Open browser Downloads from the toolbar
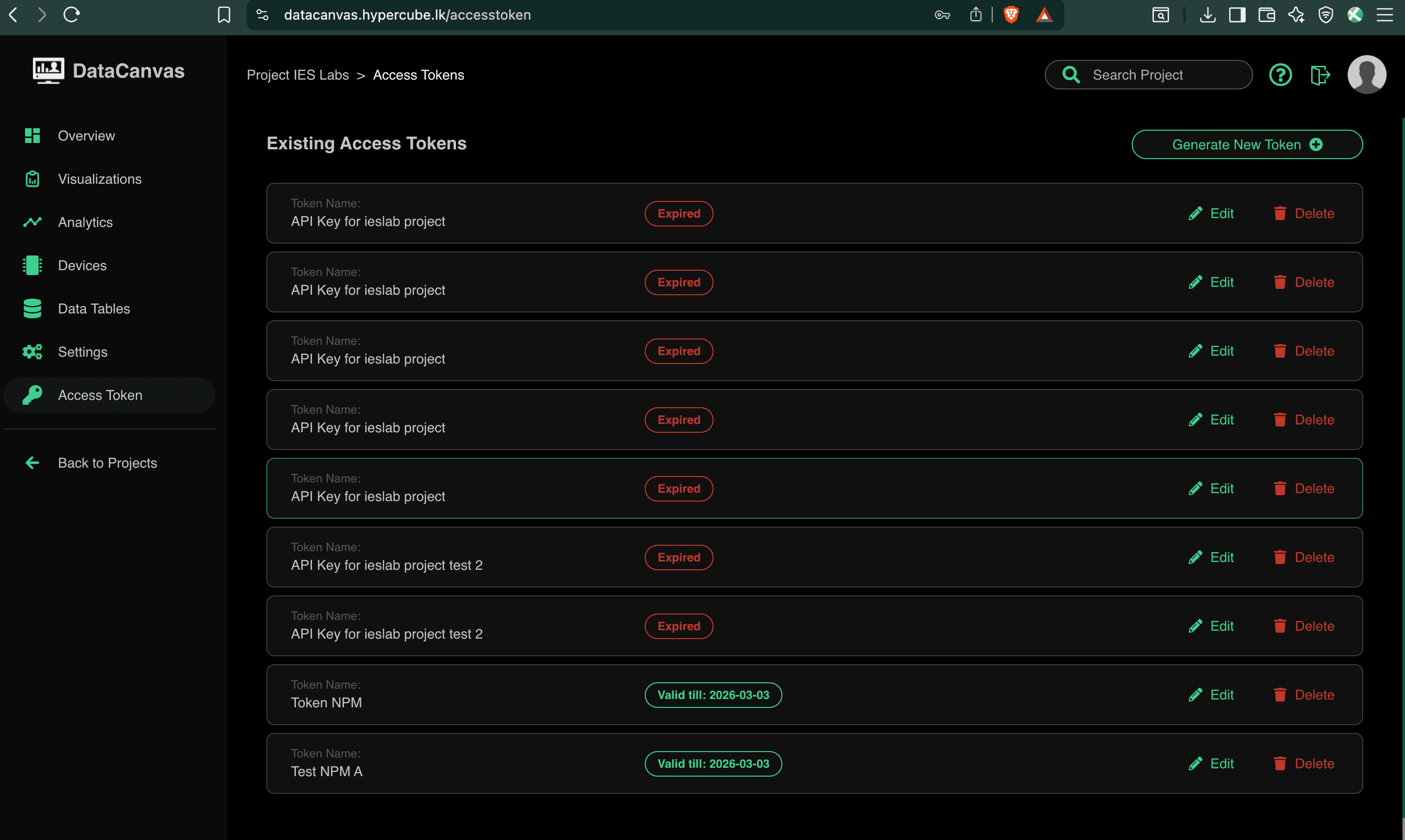1405x840 pixels. pos(1207,15)
